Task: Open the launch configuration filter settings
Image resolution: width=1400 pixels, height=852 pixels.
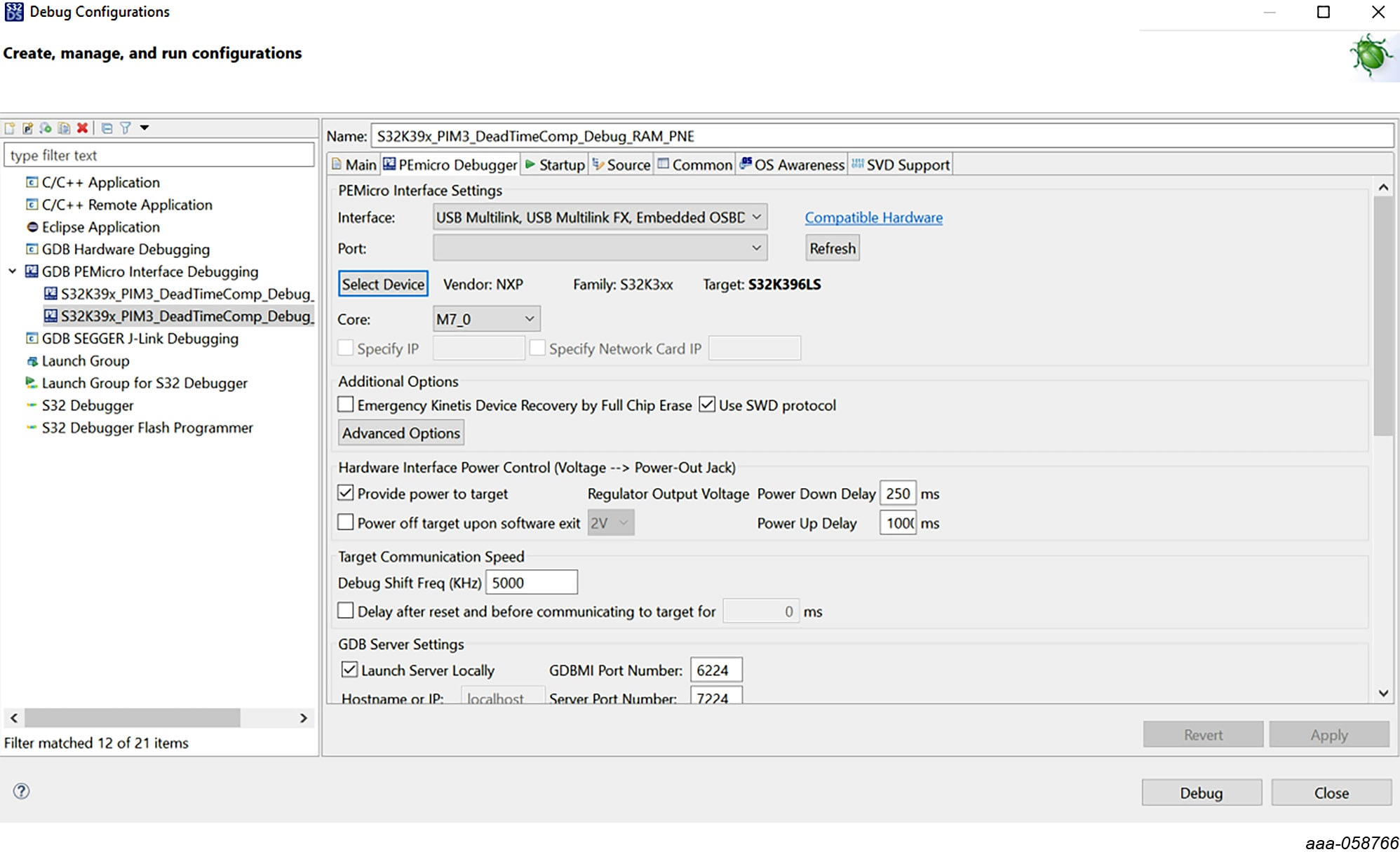Action: (126, 128)
